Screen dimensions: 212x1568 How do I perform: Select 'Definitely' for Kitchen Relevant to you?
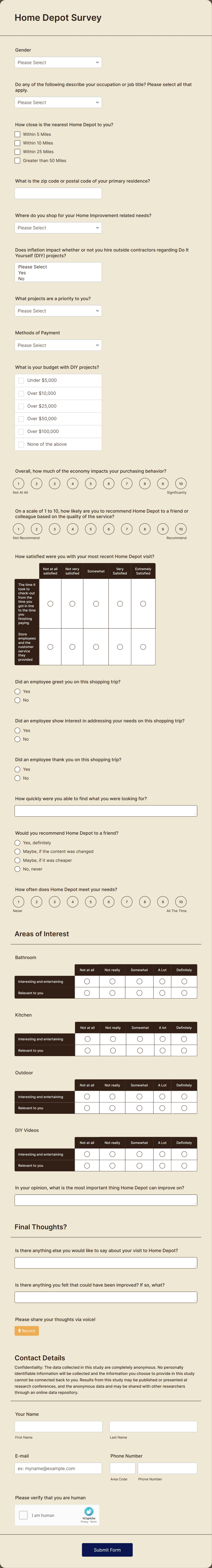pos(184,1051)
